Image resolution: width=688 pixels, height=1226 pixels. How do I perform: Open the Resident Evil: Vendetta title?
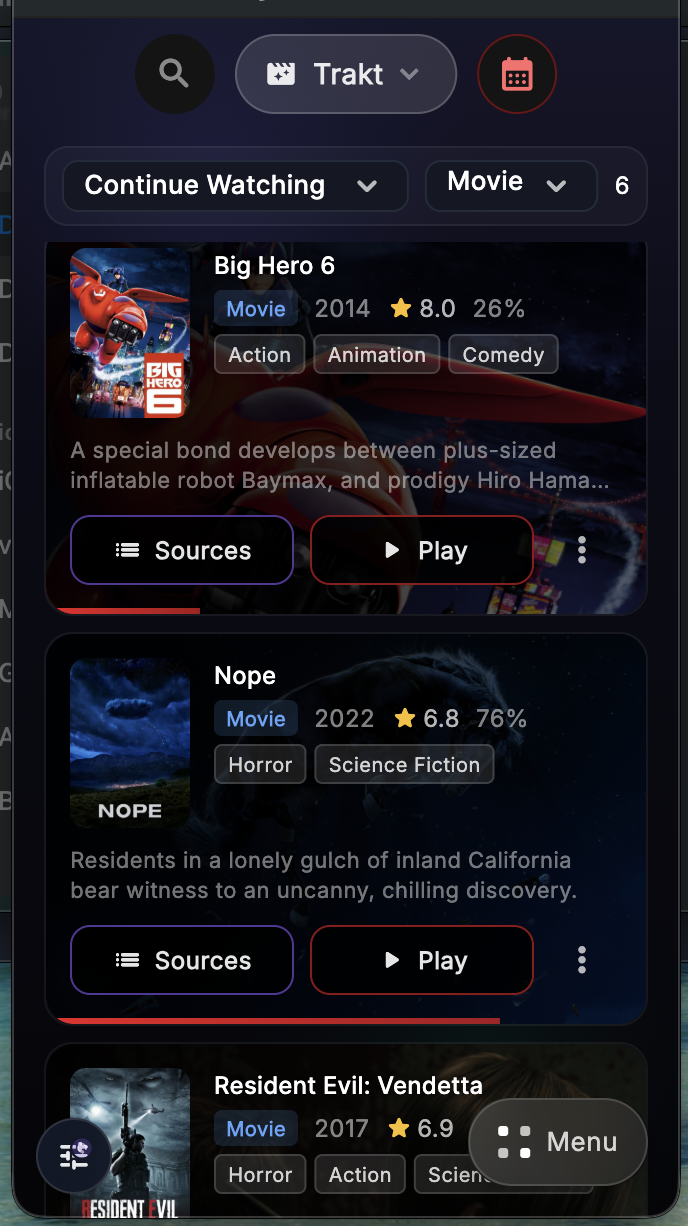[x=348, y=1086]
